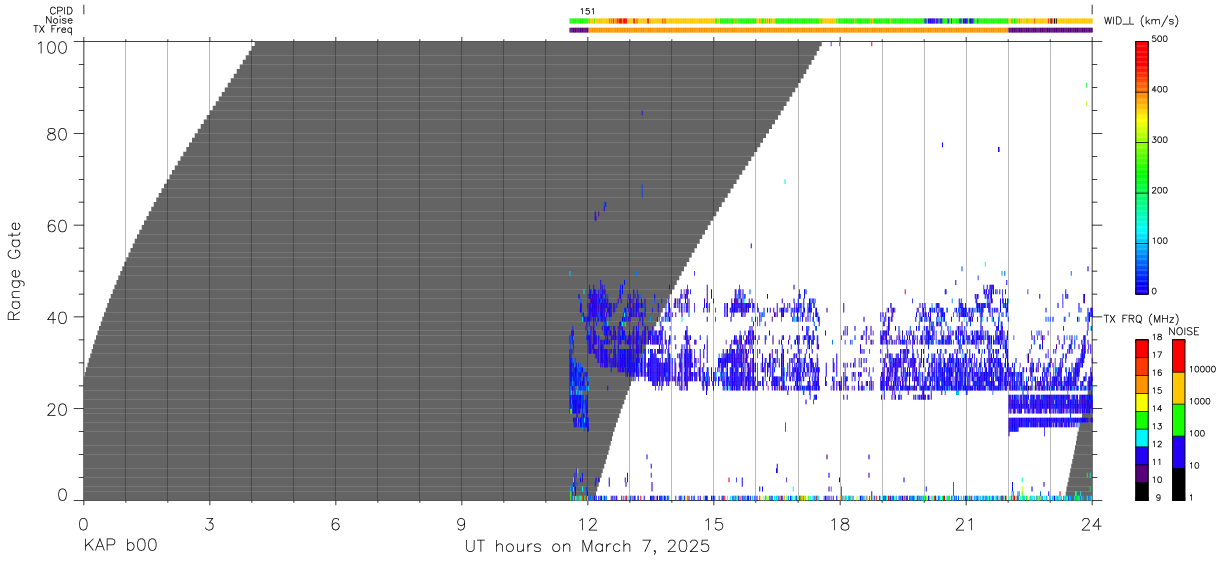The width and height of the screenshot is (1228, 567).
Task: Click the UT hours on March 7, 2025 title
Action: pyautogui.click(x=587, y=547)
